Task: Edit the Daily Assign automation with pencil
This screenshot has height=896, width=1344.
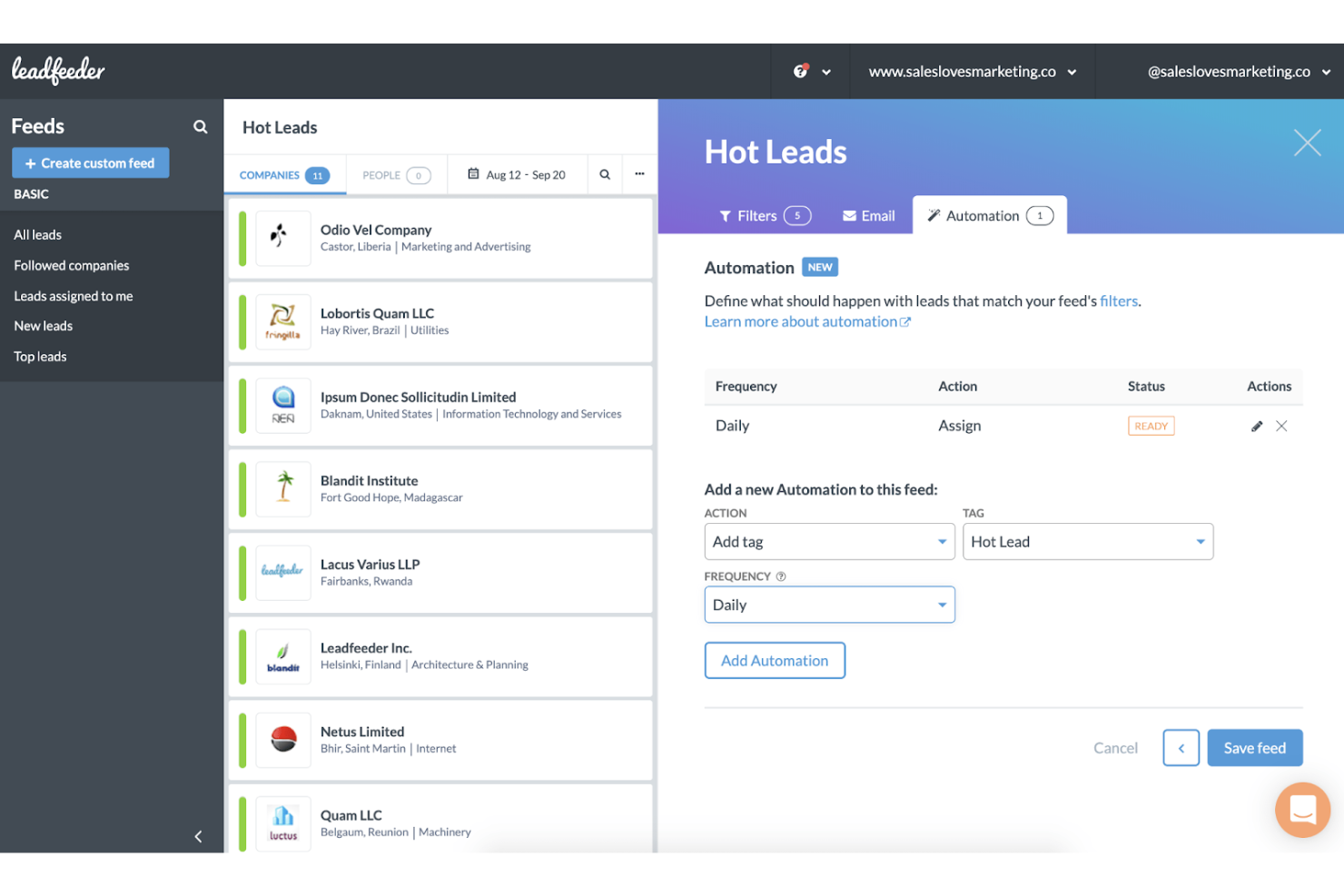Action: (1257, 426)
